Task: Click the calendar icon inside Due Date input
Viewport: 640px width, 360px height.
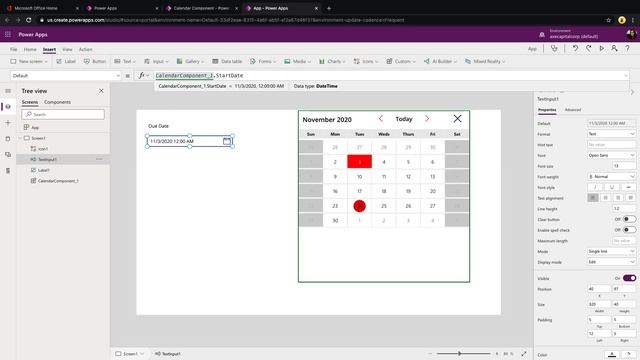Action: point(227,141)
